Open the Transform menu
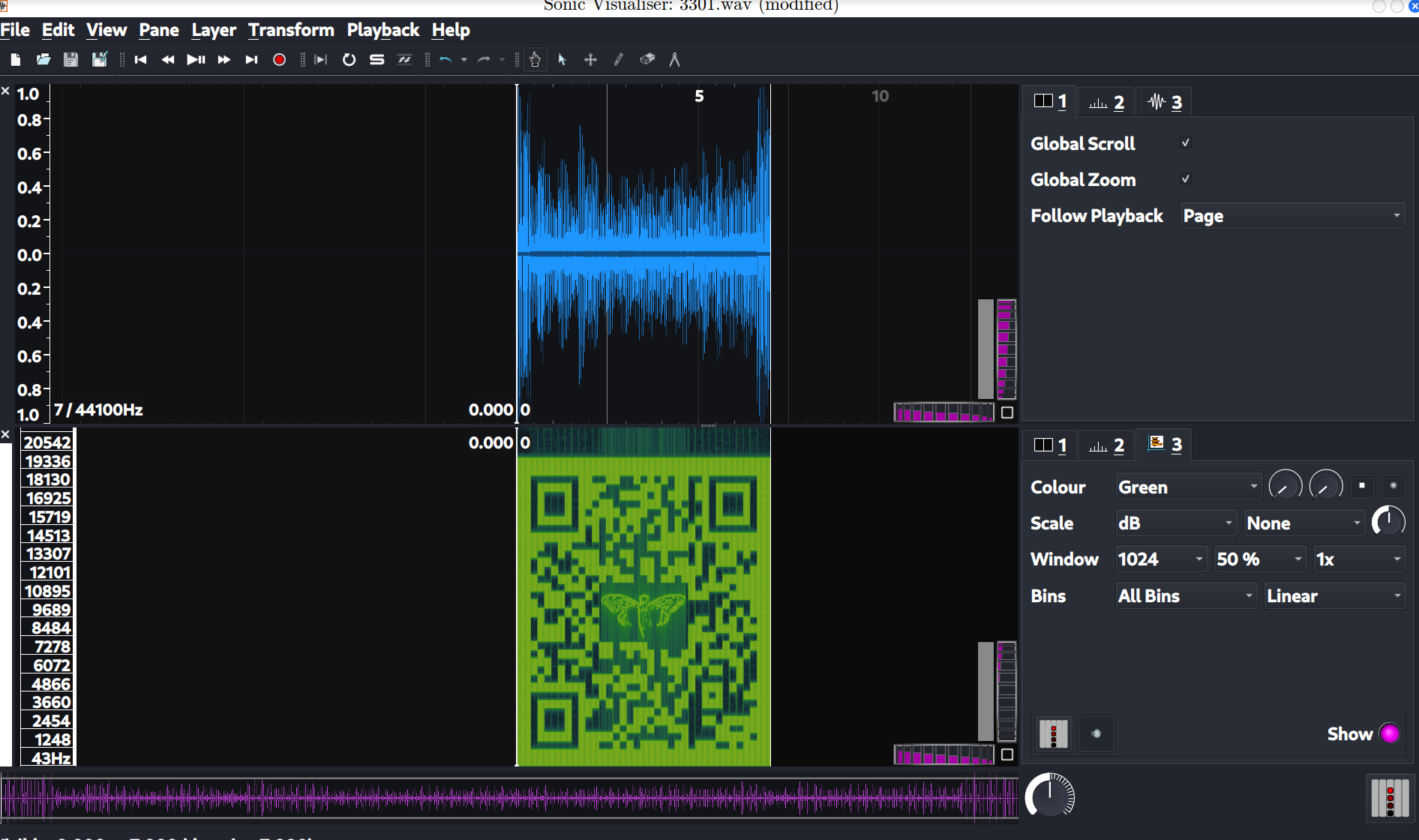The height and width of the screenshot is (840, 1419). pos(291,30)
